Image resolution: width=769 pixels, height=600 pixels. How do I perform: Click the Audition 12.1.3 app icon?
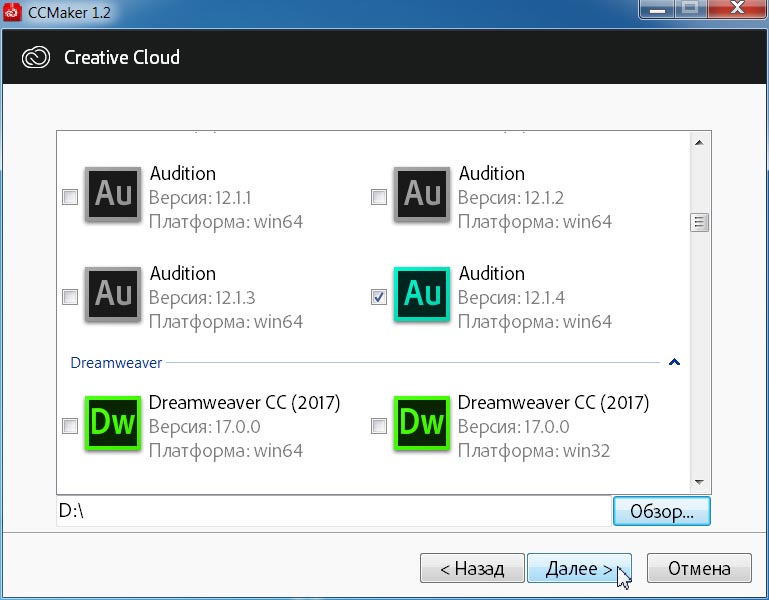pos(113,294)
